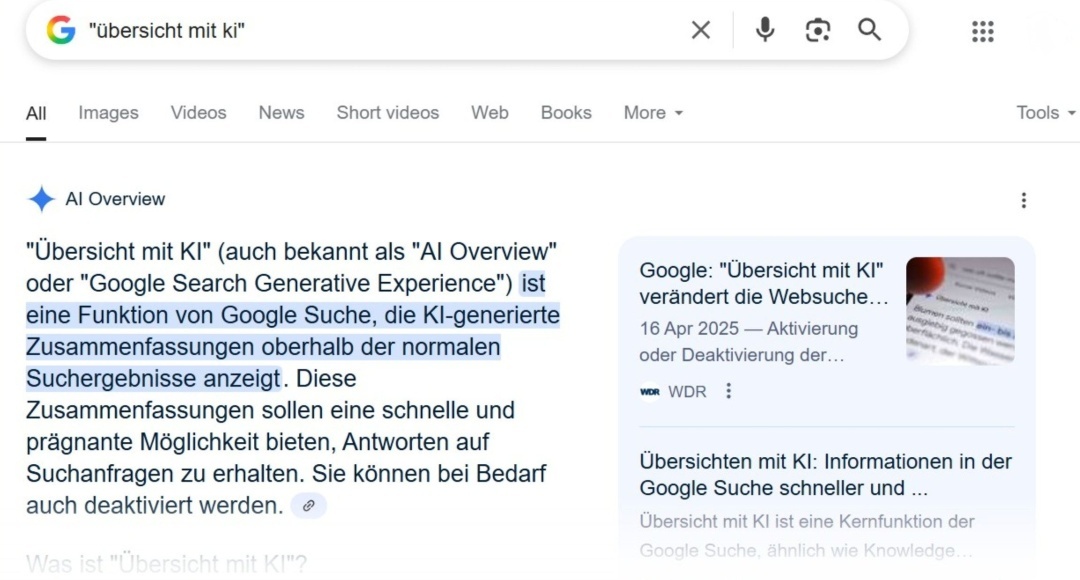Select the All tab

(x=36, y=113)
